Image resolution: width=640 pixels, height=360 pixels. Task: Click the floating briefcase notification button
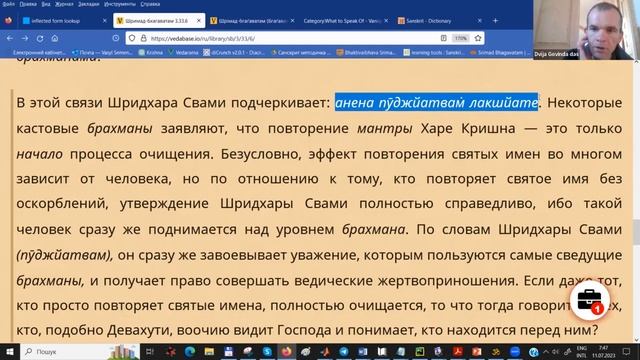coord(589,301)
